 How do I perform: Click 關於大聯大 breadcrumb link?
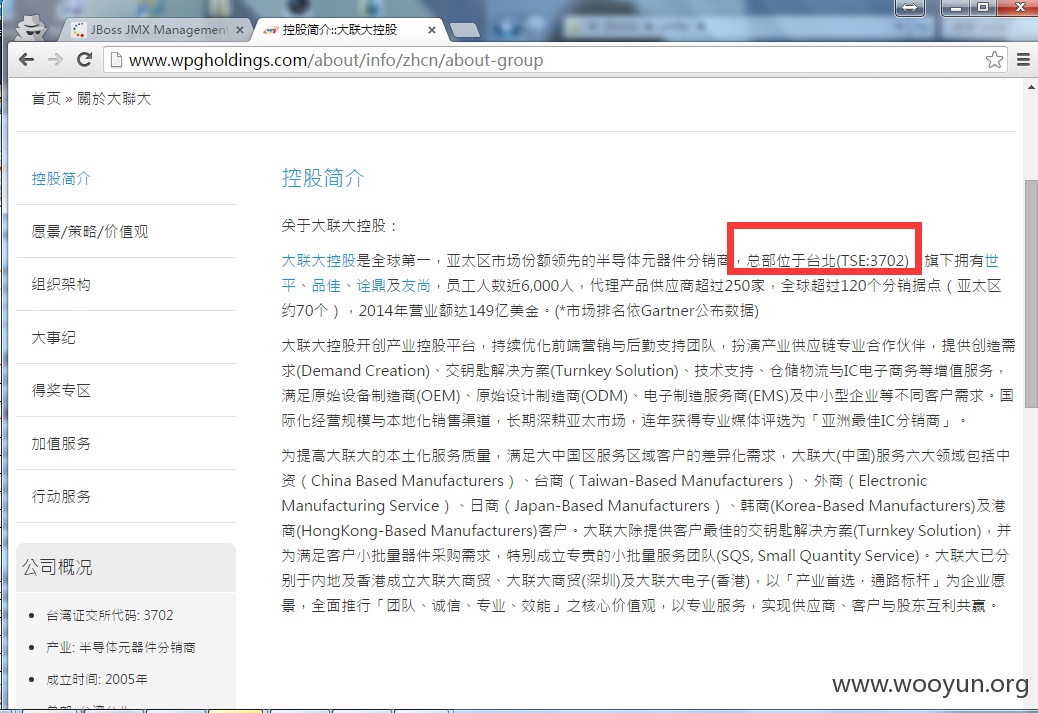point(114,99)
